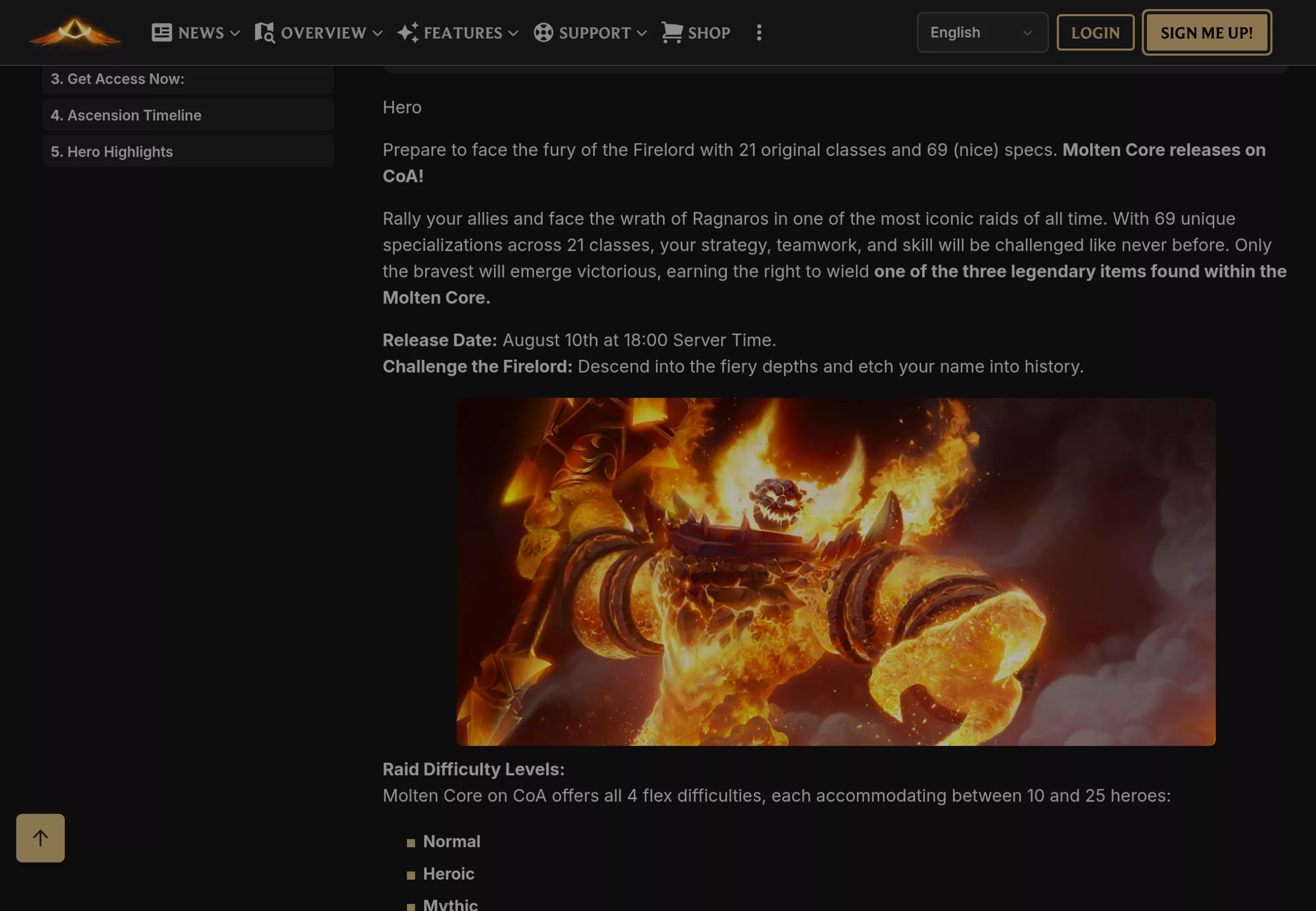
Task: Click the Ragnaros Molten Core image
Action: pyautogui.click(x=835, y=572)
